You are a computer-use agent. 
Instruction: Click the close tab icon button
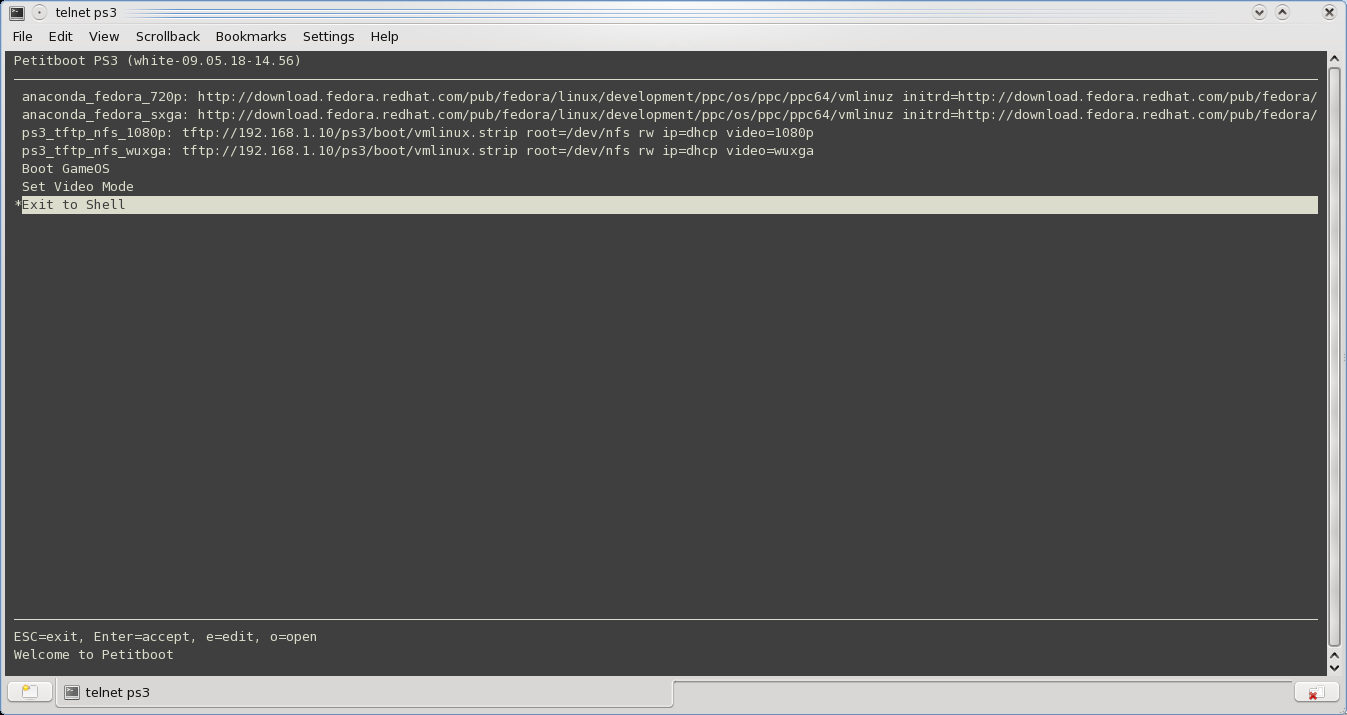(x=1316, y=692)
